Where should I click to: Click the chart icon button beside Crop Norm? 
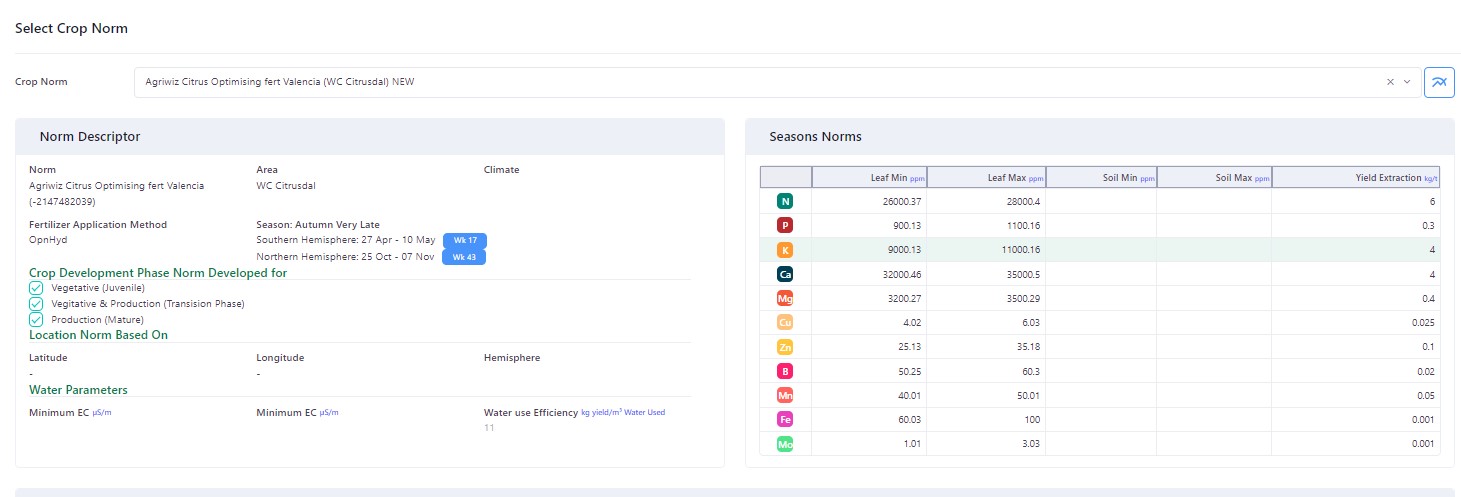coord(1439,82)
